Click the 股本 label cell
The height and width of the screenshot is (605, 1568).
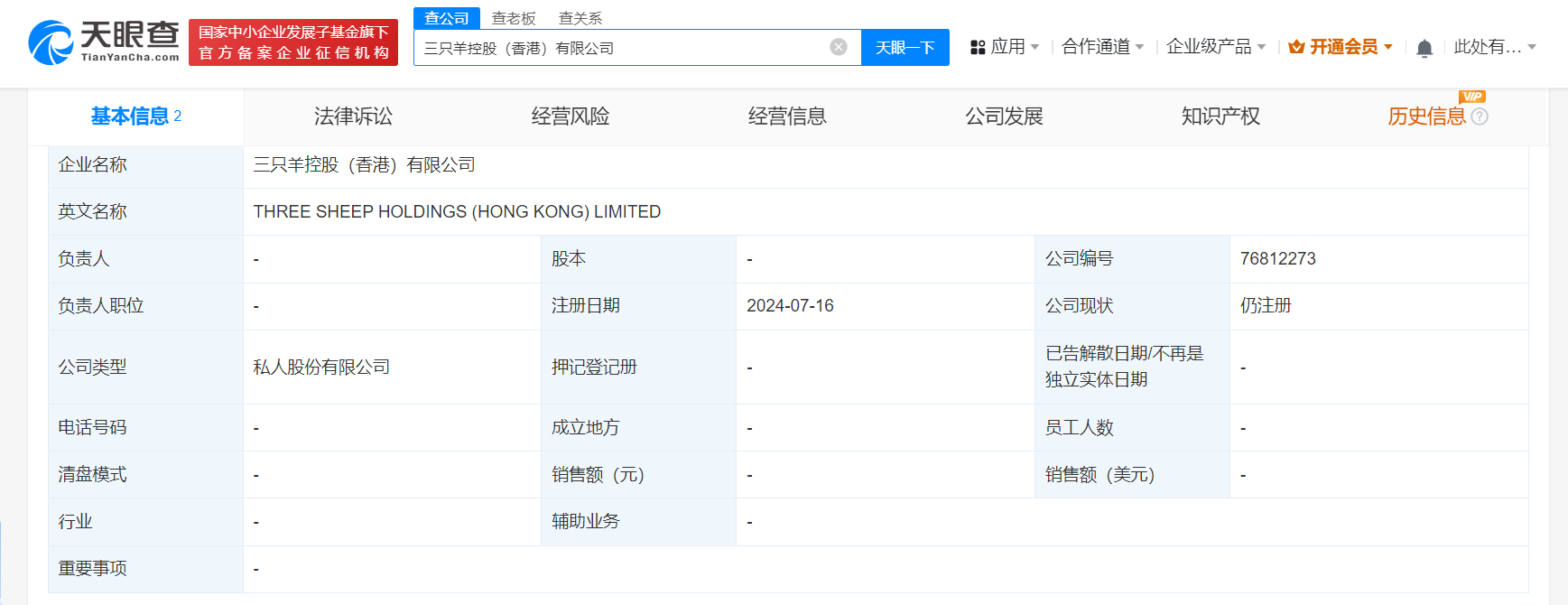(638, 259)
